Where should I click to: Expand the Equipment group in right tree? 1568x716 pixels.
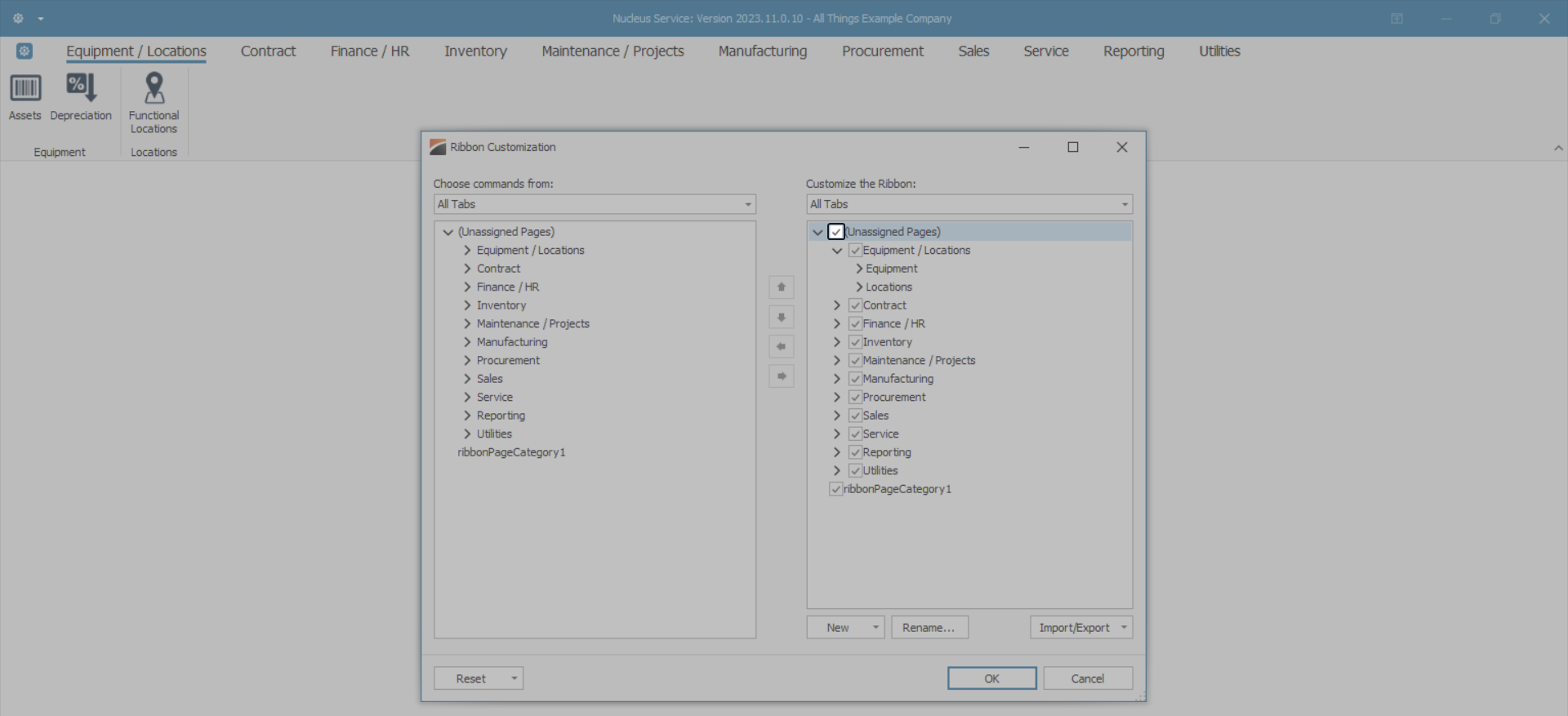click(x=859, y=269)
